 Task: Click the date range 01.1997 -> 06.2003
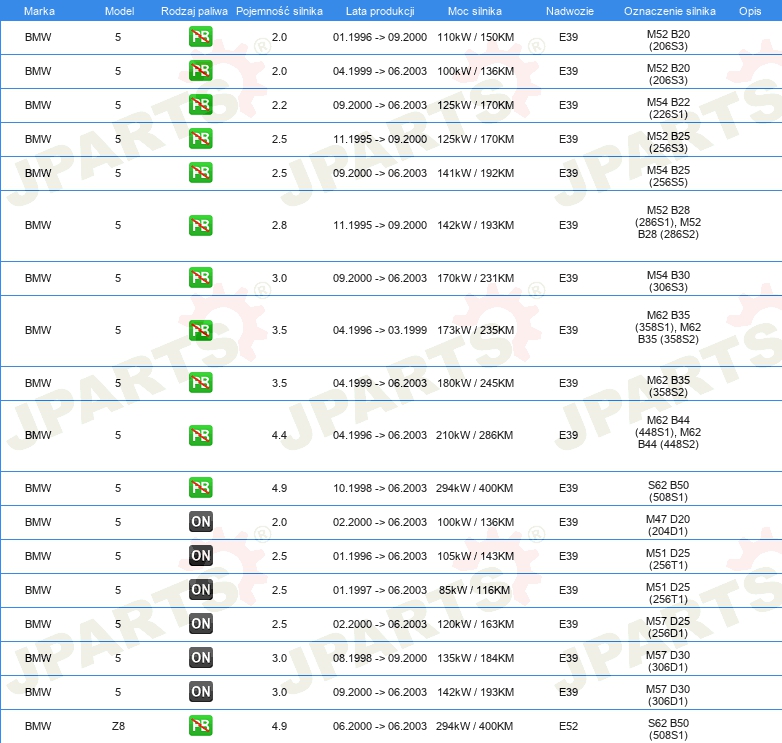[x=380, y=590]
